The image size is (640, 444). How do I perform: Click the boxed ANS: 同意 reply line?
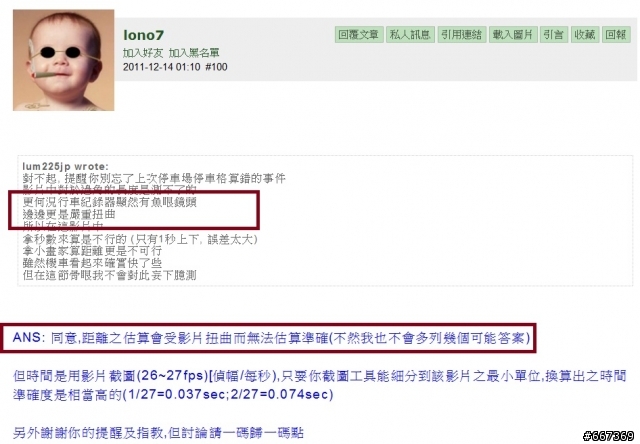pos(271,338)
